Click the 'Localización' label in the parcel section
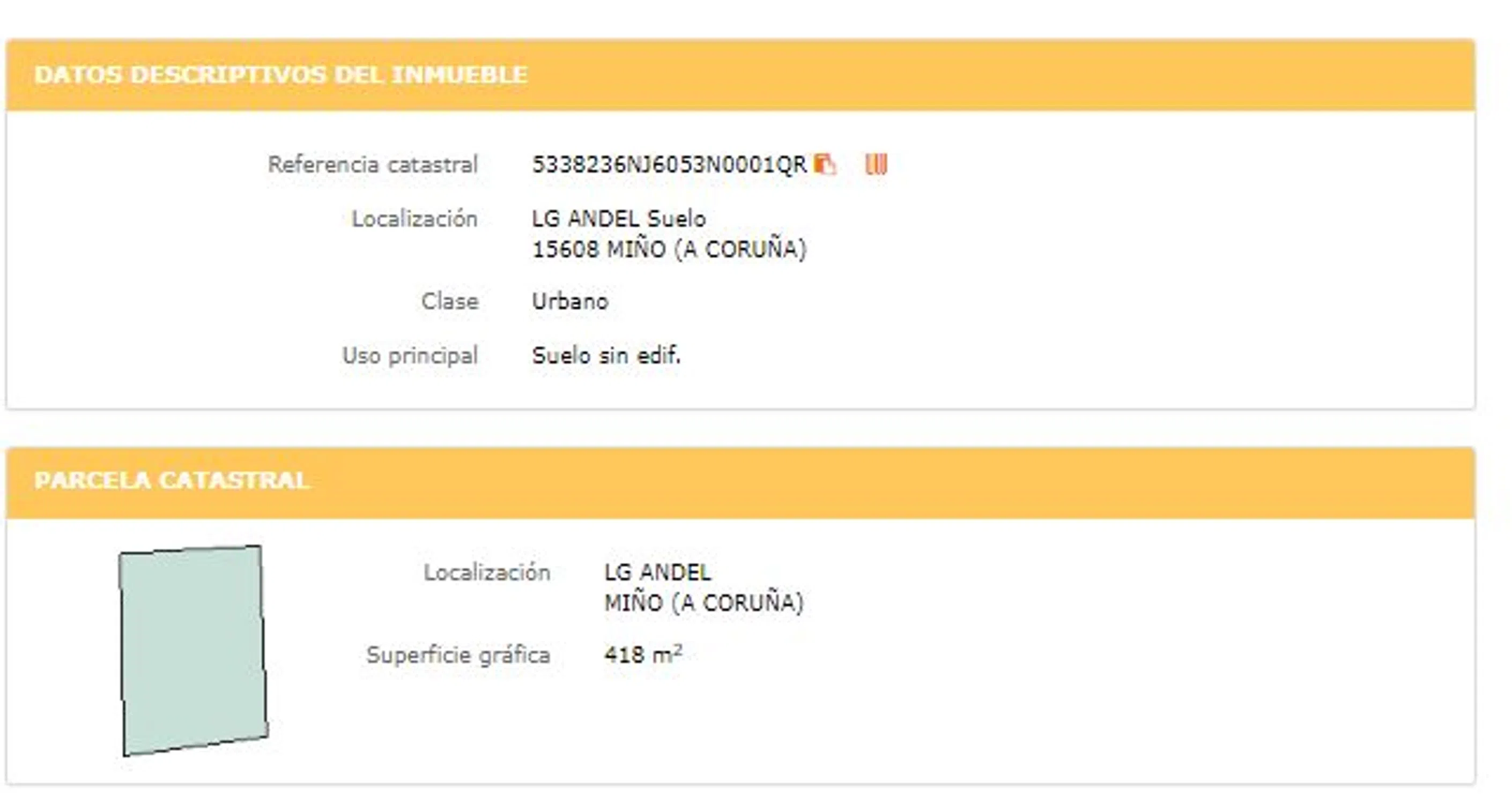The width and height of the screenshot is (1512, 804). pos(487,572)
